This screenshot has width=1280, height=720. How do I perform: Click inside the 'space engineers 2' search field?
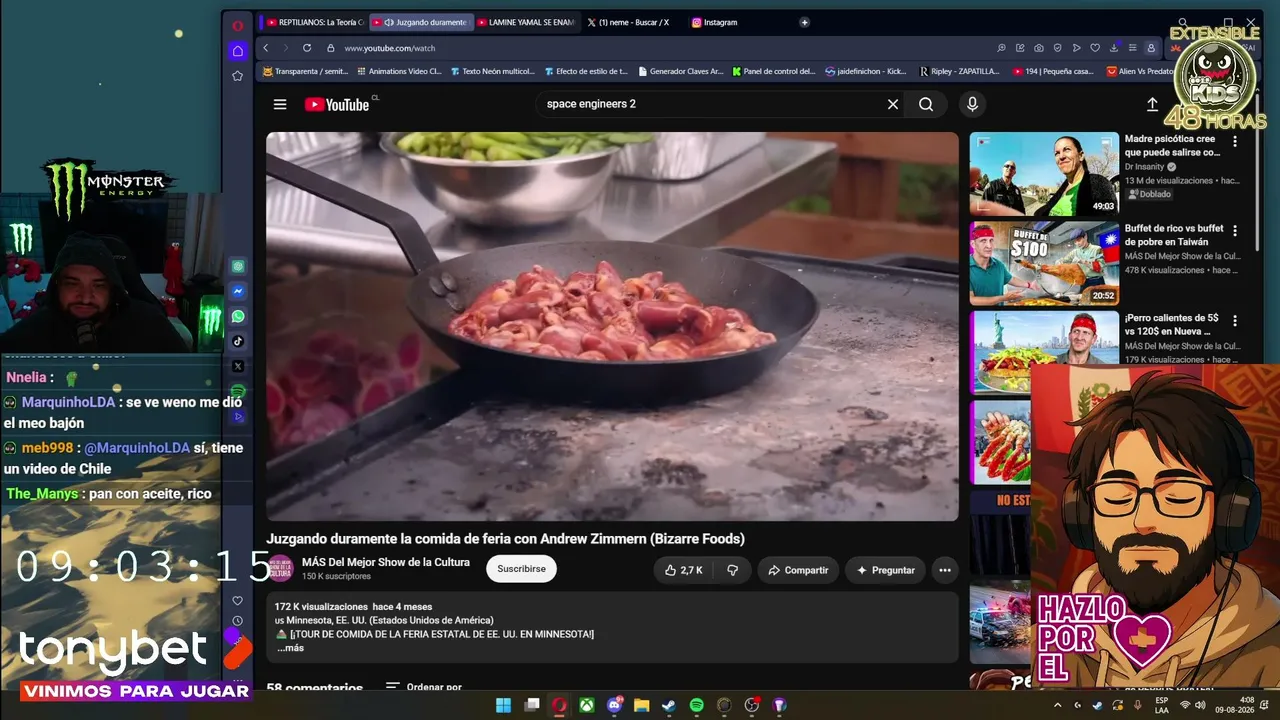click(x=710, y=104)
